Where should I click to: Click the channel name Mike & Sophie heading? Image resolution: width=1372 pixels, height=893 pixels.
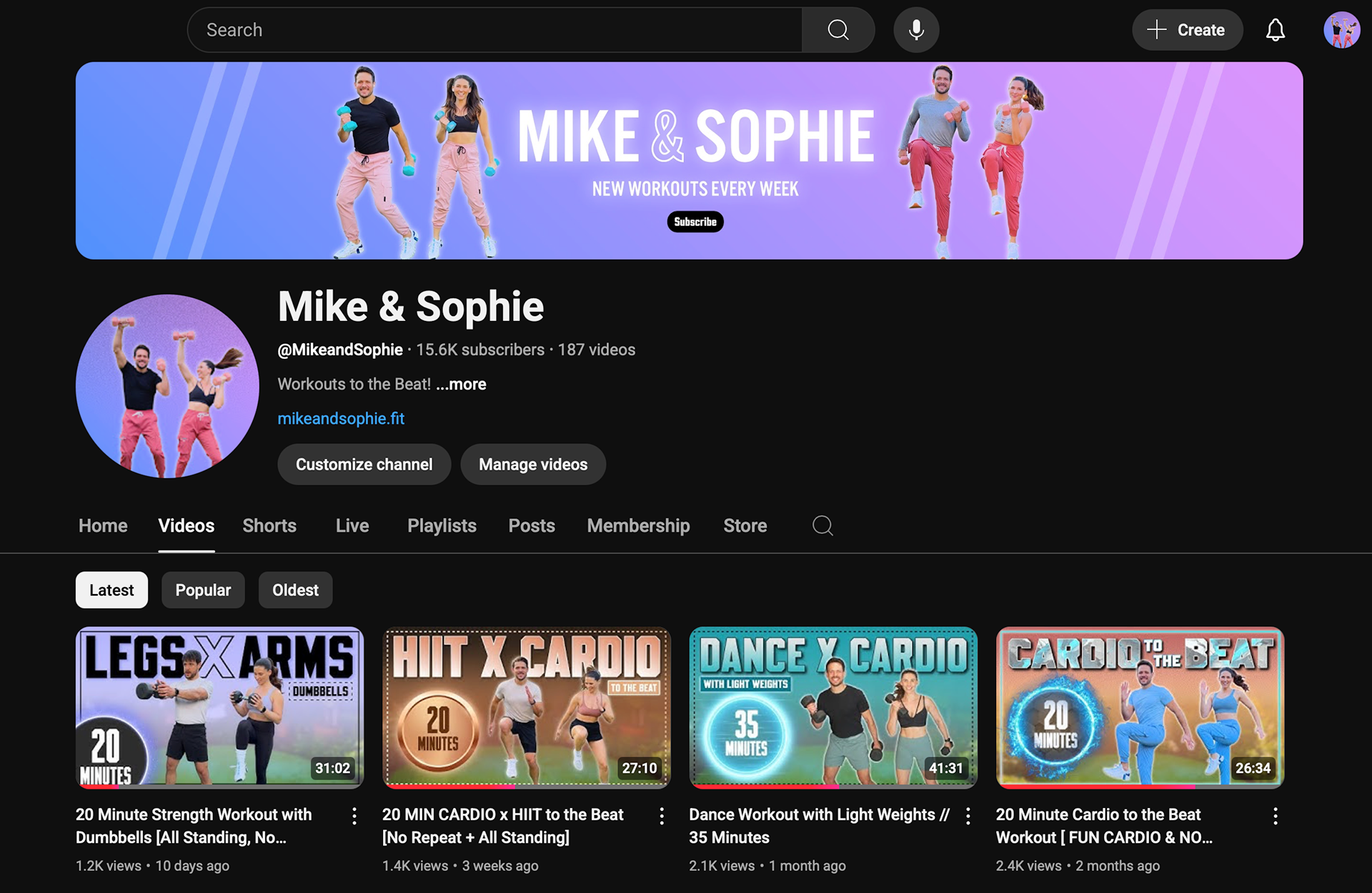411,307
